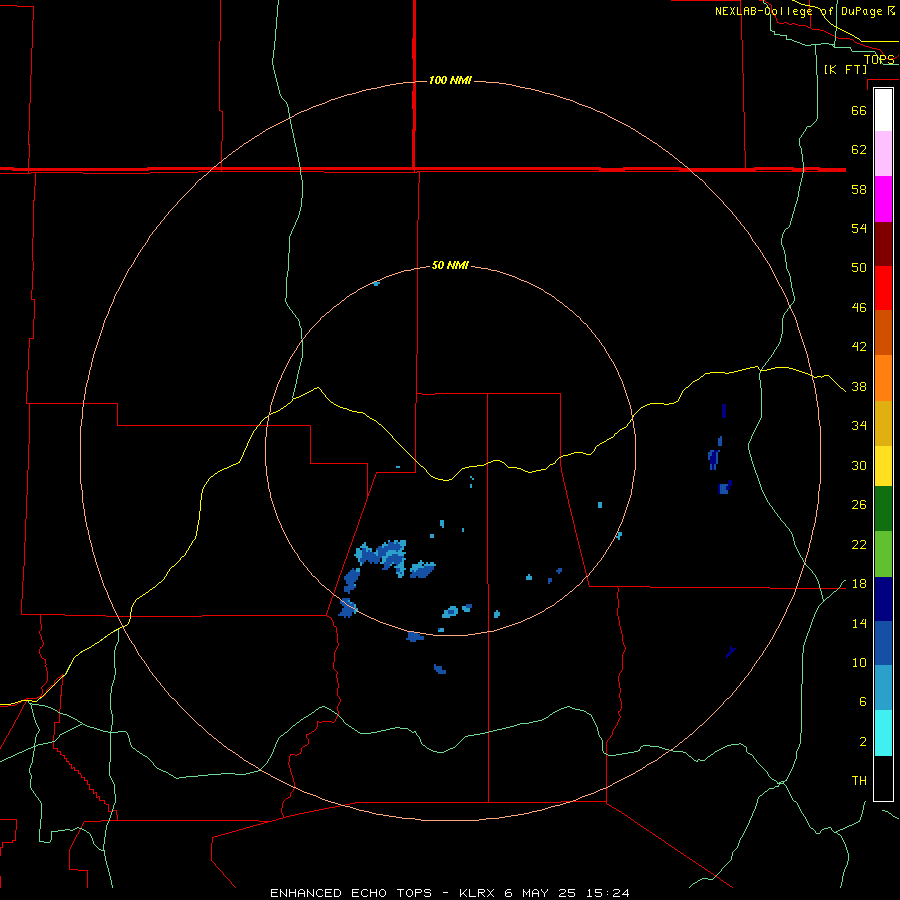The width and height of the screenshot is (900, 900).
Task: Click the 22 legend scale value
Action: pos(859,544)
